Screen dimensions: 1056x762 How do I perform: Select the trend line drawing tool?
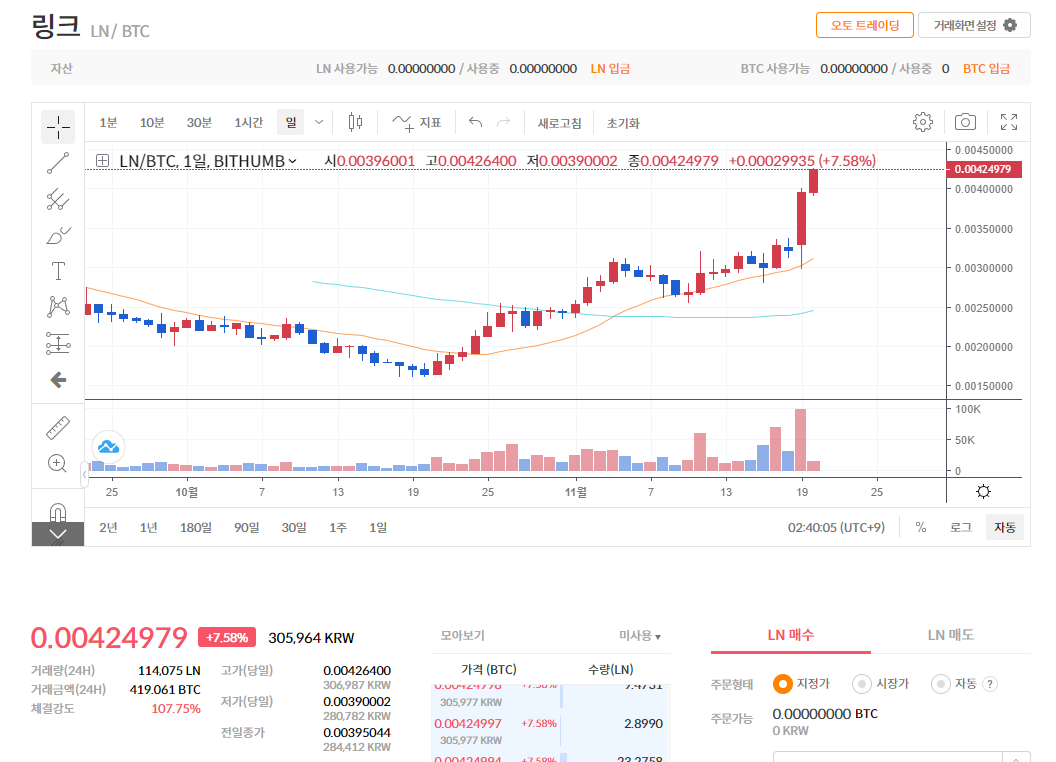58,163
